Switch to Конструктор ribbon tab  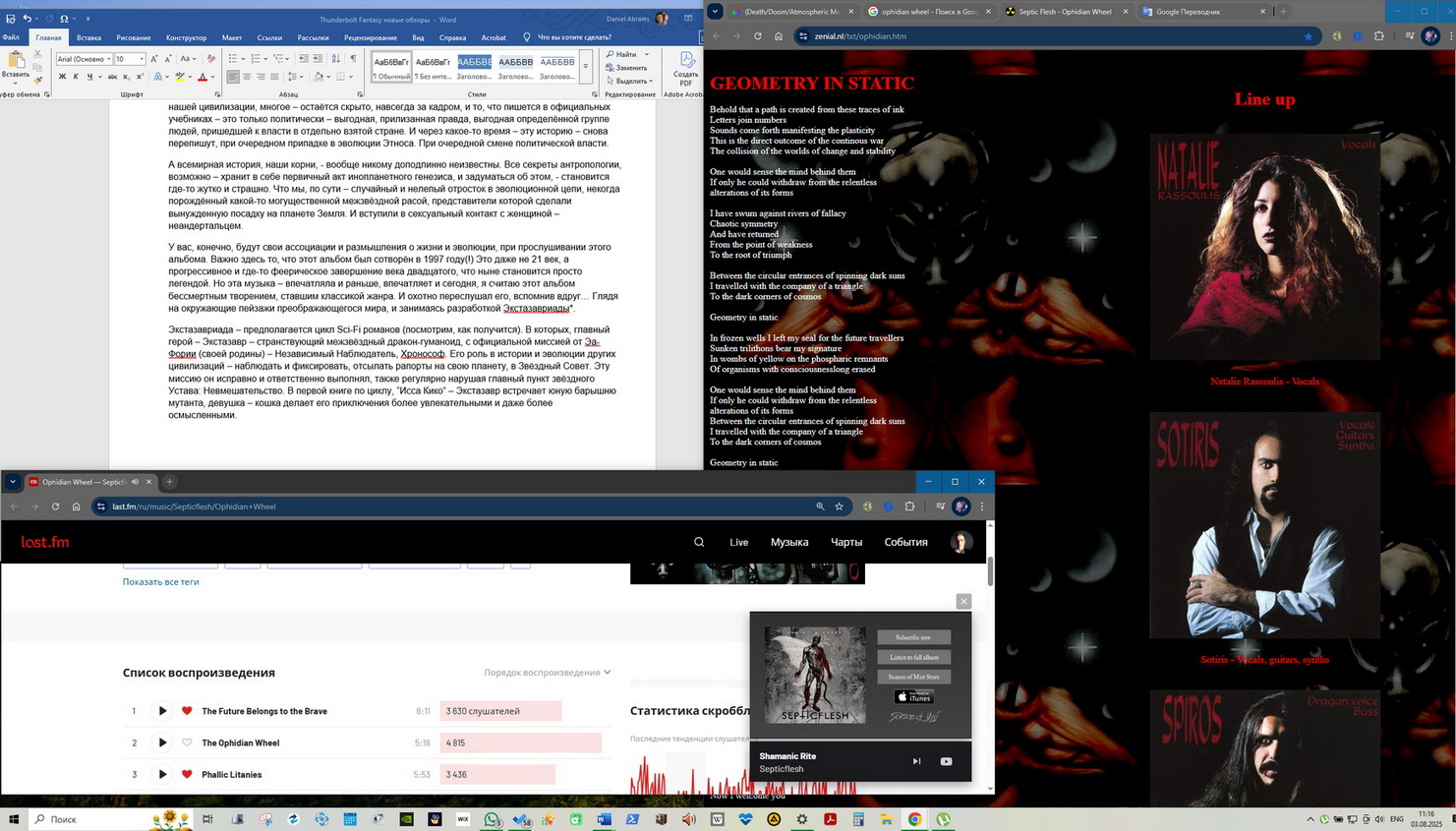tap(186, 37)
